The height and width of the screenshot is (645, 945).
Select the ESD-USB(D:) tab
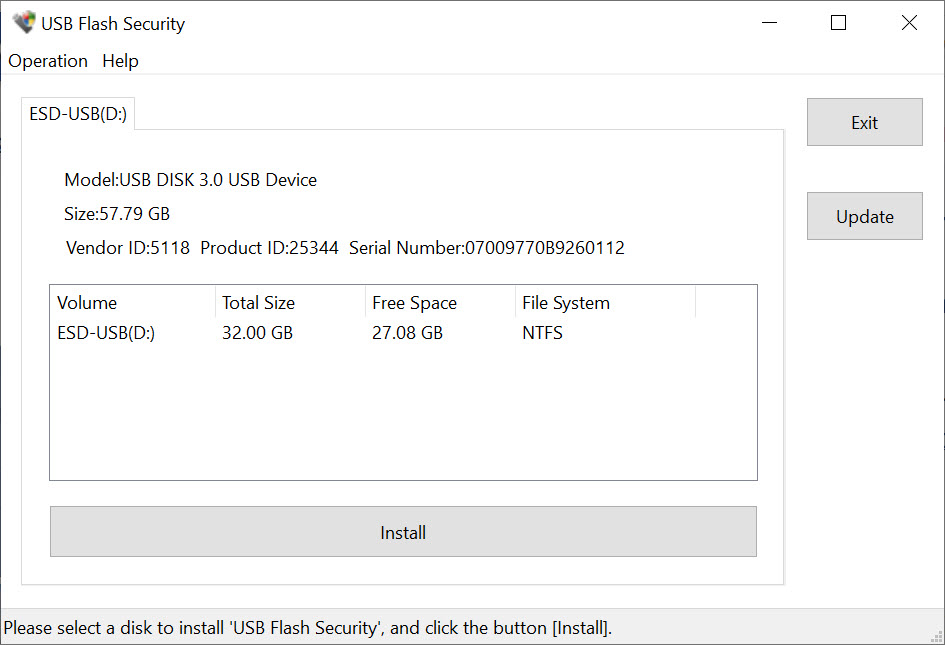(78, 114)
